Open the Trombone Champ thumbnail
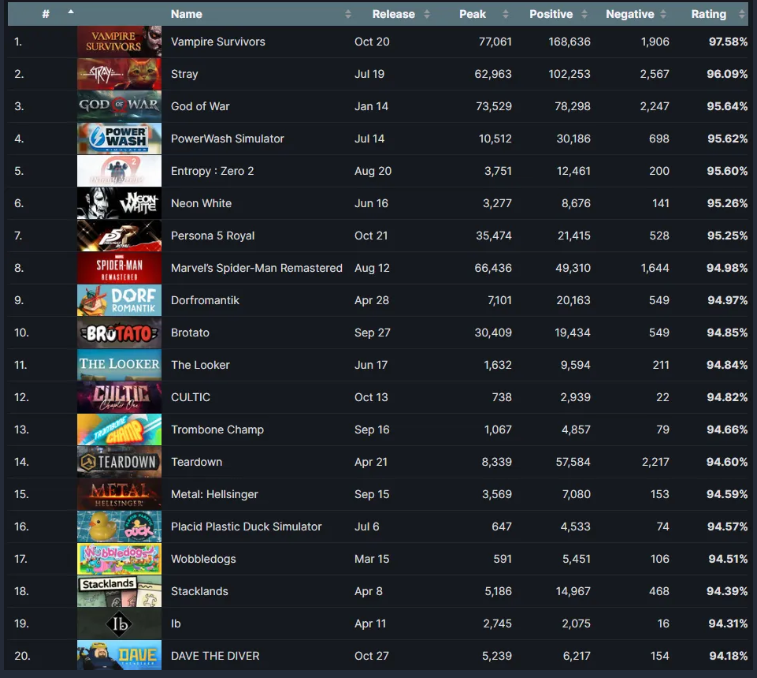Image resolution: width=757 pixels, height=678 pixels. (x=119, y=429)
